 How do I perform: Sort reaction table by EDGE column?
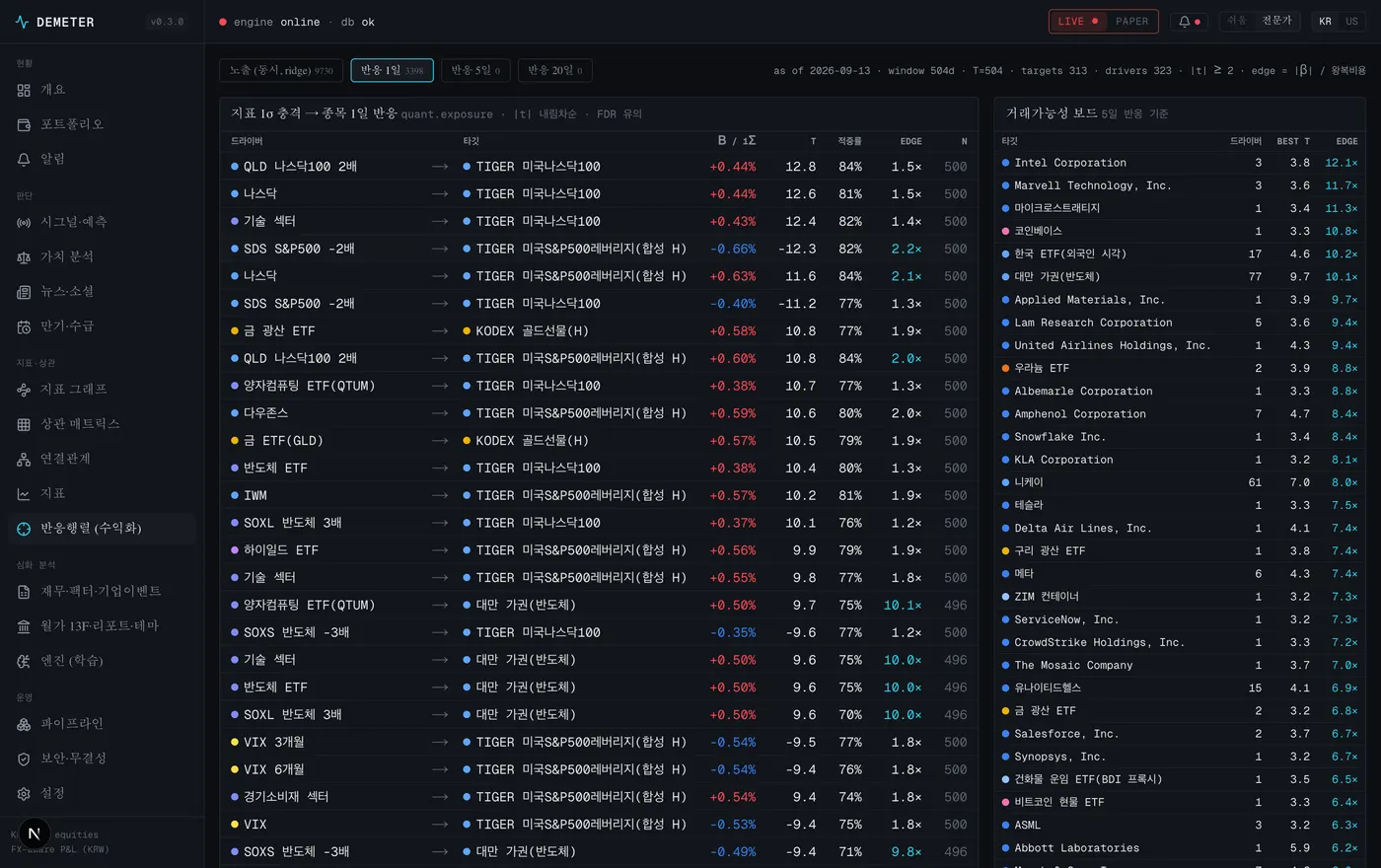point(910,141)
